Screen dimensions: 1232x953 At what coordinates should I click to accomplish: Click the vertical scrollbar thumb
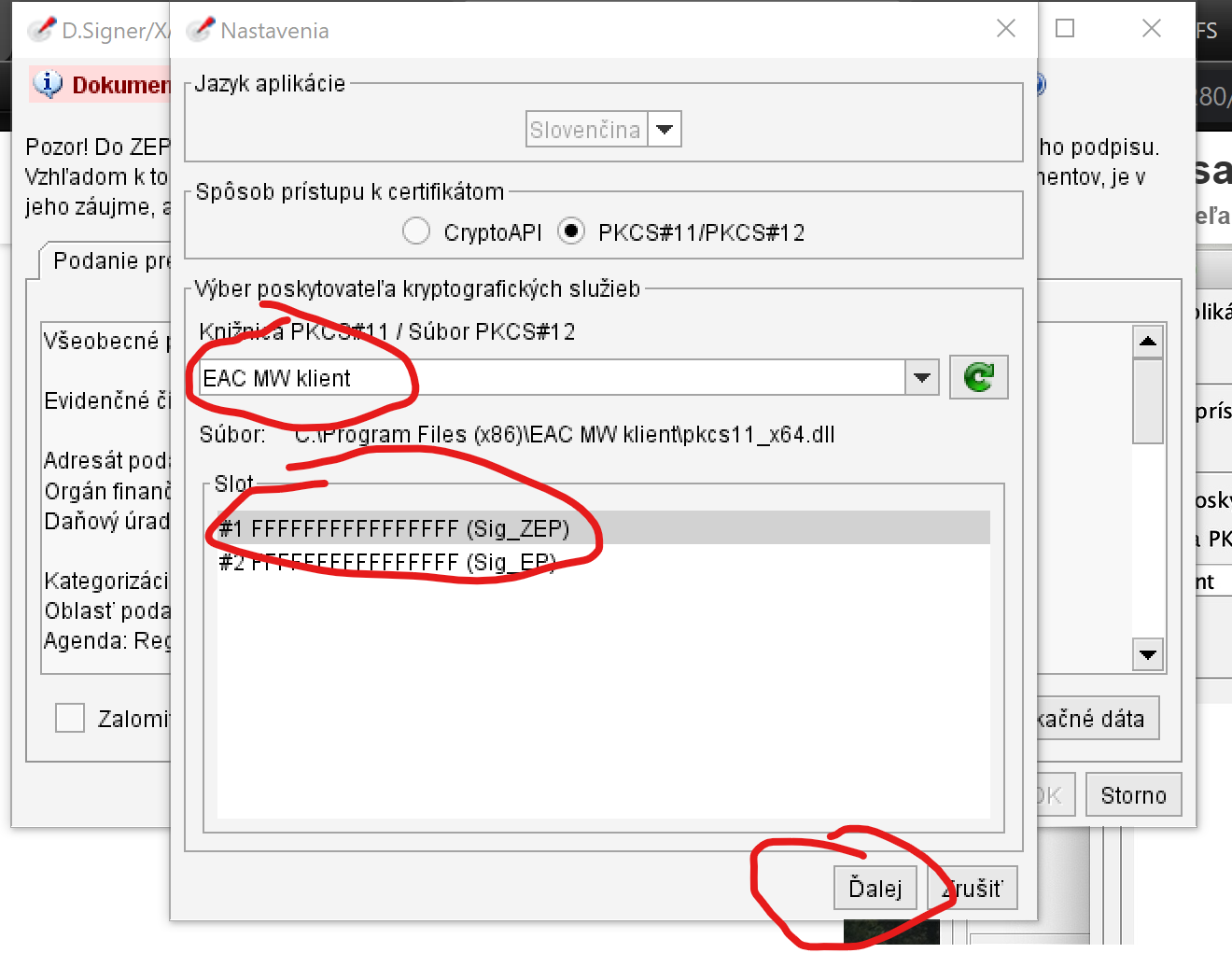pyautogui.click(x=1147, y=401)
